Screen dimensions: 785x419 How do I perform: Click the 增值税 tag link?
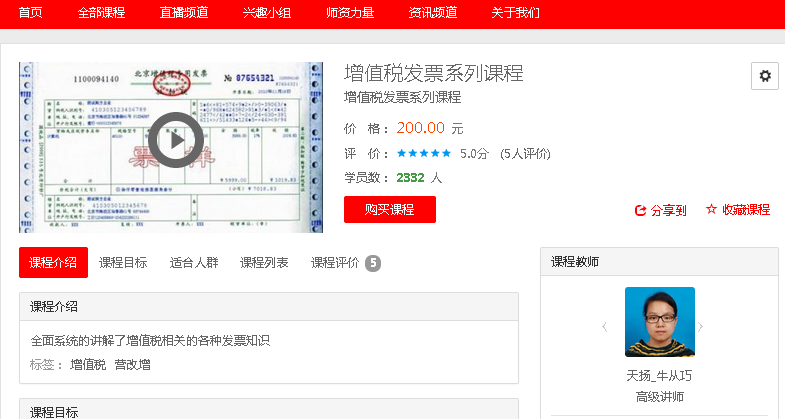coord(86,365)
